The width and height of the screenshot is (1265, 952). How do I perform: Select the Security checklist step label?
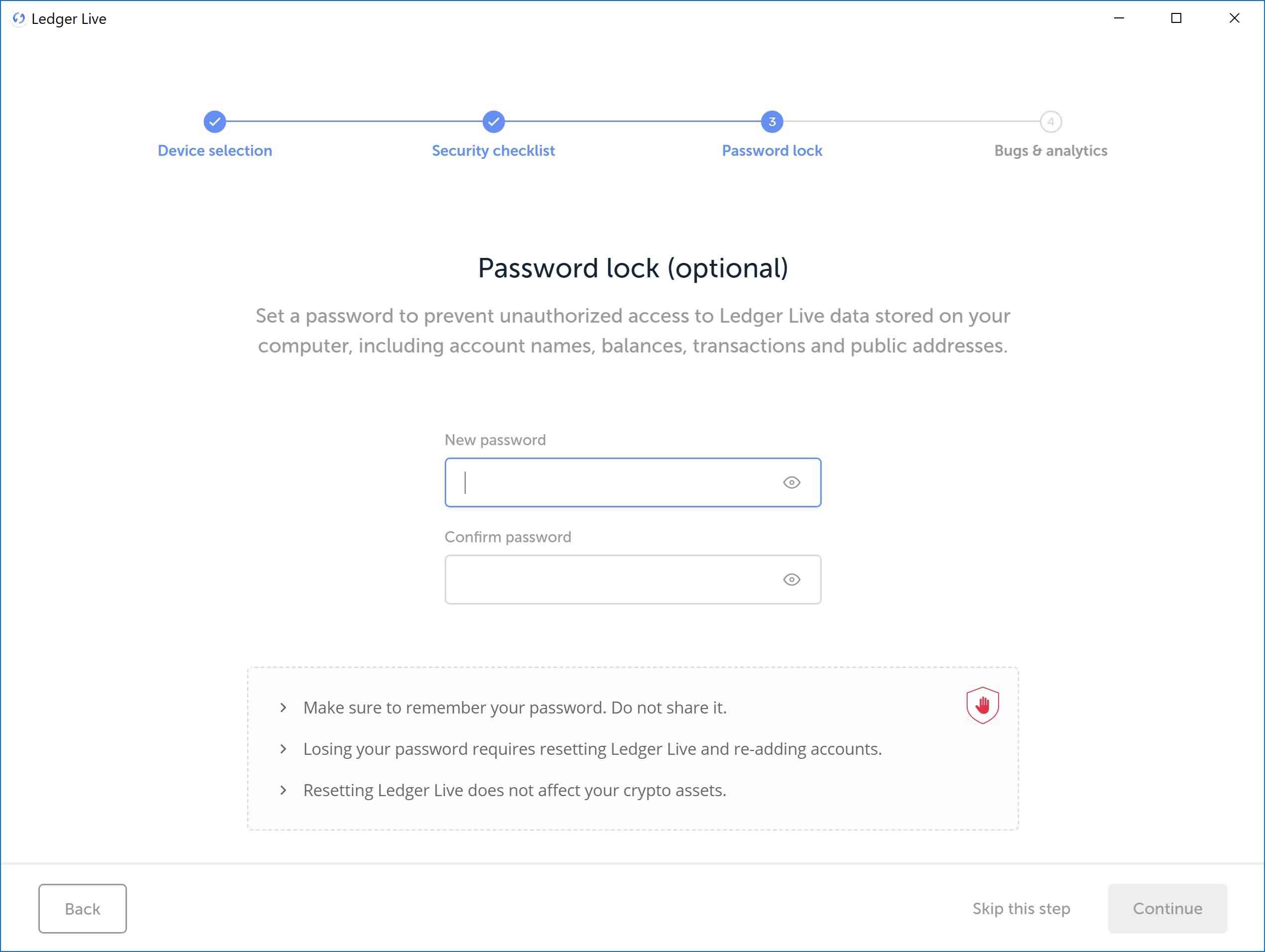[x=493, y=151]
